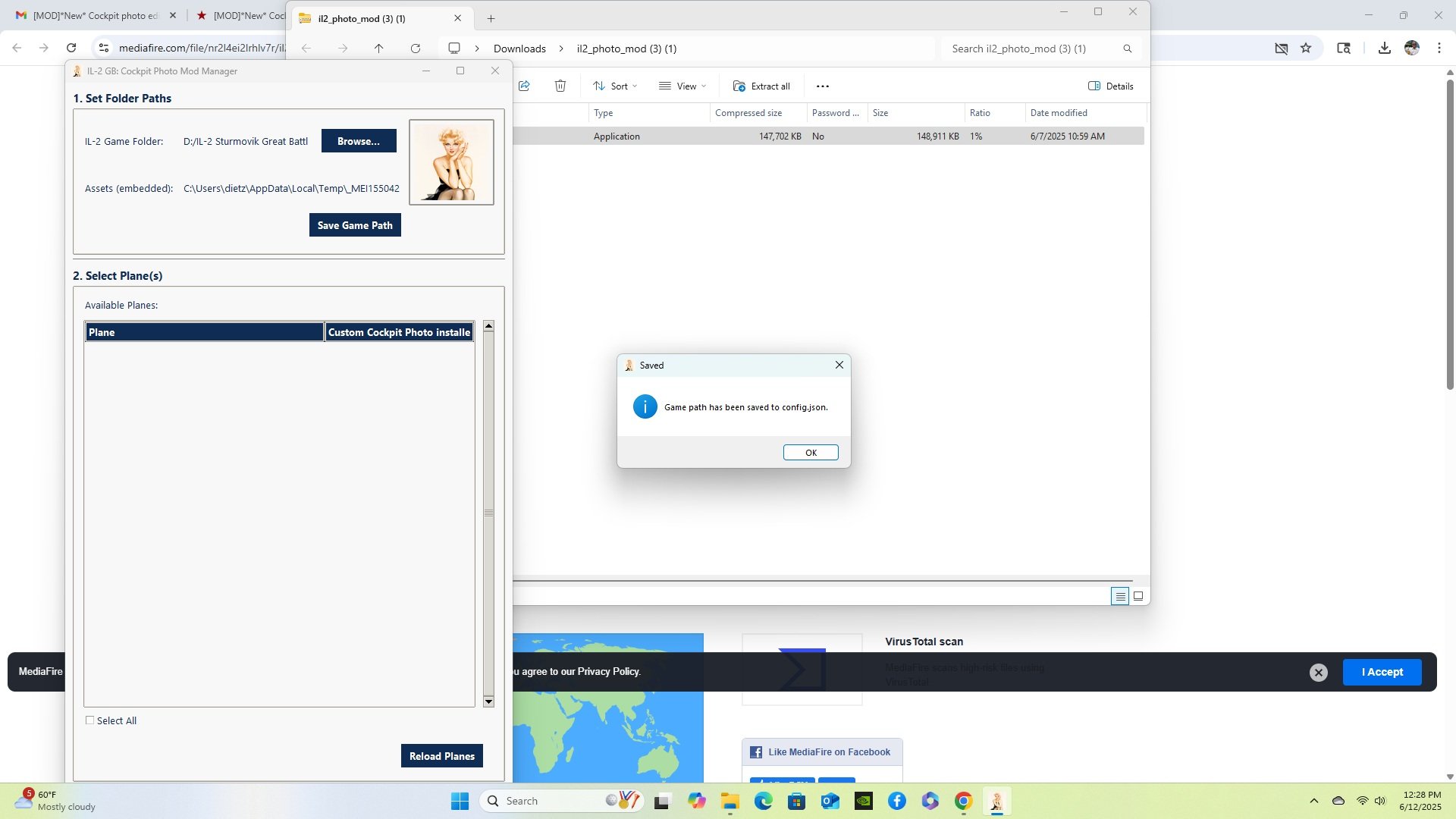
Task: Tick the Select All checkbox
Action: [89, 720]
